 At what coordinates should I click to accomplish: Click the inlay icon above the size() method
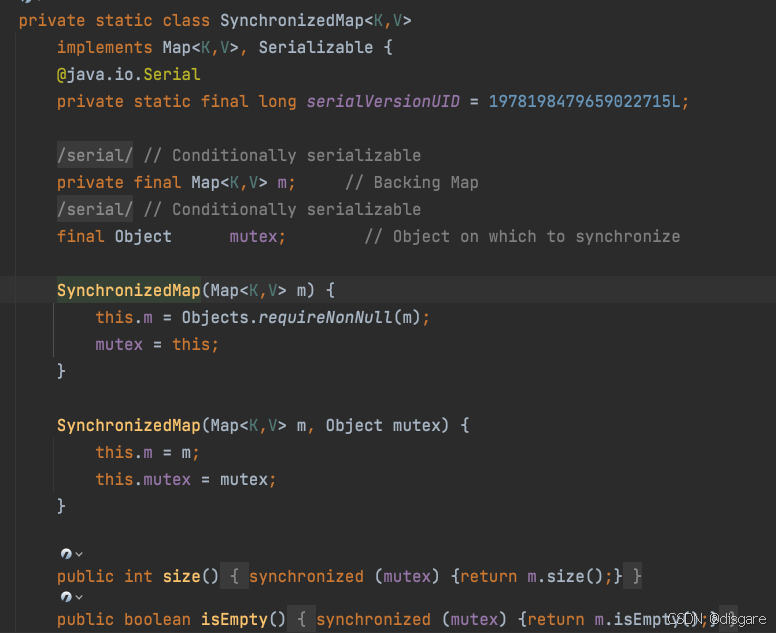pyautogui.click(x=65, y=553)
